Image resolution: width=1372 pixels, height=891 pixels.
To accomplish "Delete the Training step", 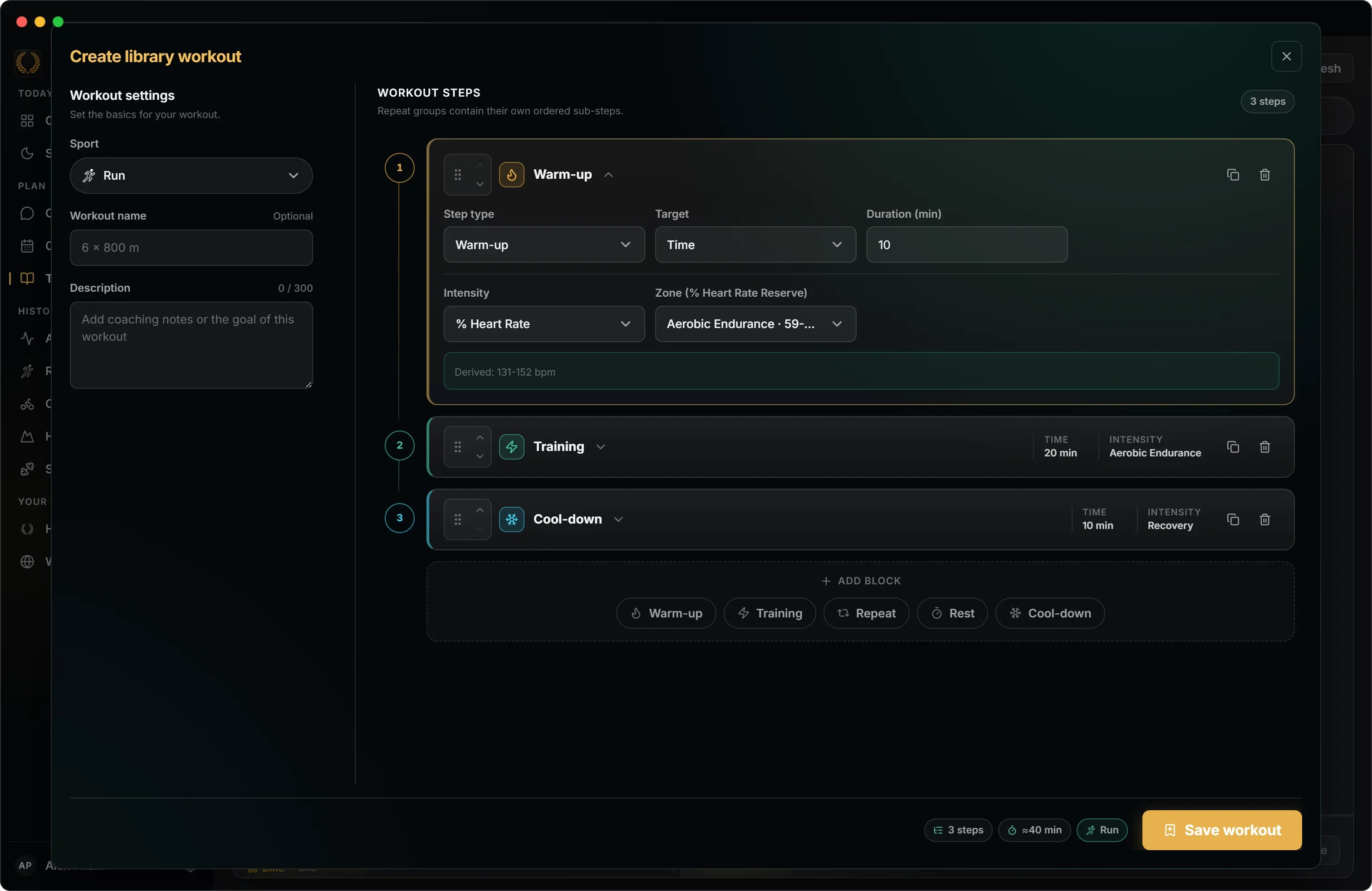I will [x=1264, y=447].
